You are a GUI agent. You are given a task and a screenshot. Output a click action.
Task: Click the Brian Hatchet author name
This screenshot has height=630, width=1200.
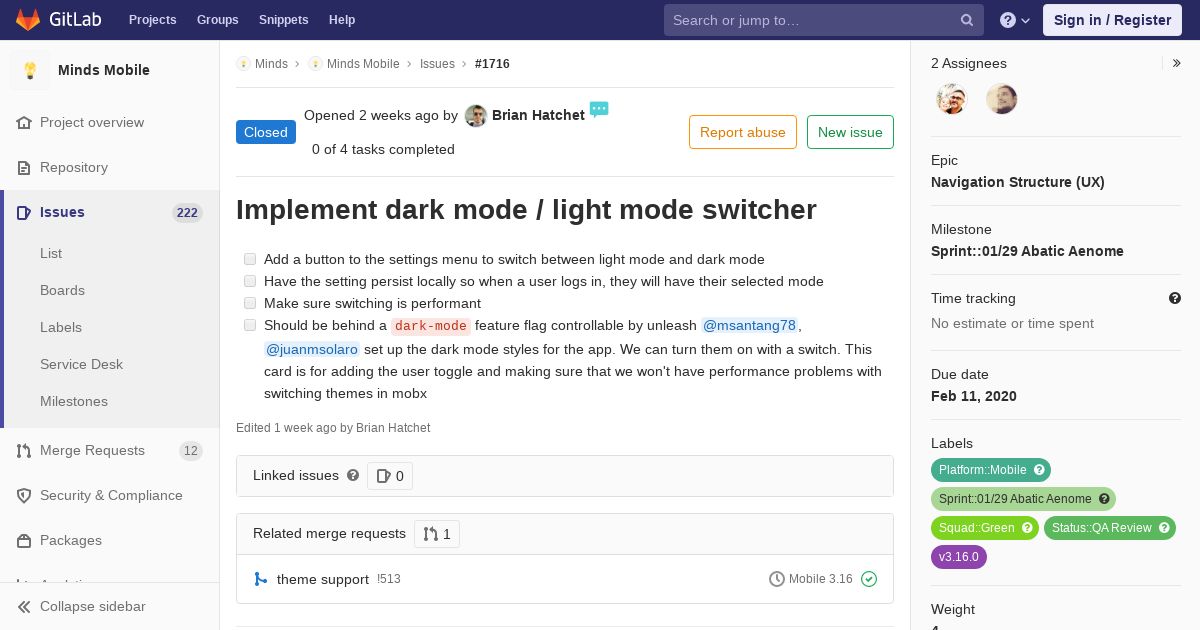pyautogui.click(x=538, y=115)
